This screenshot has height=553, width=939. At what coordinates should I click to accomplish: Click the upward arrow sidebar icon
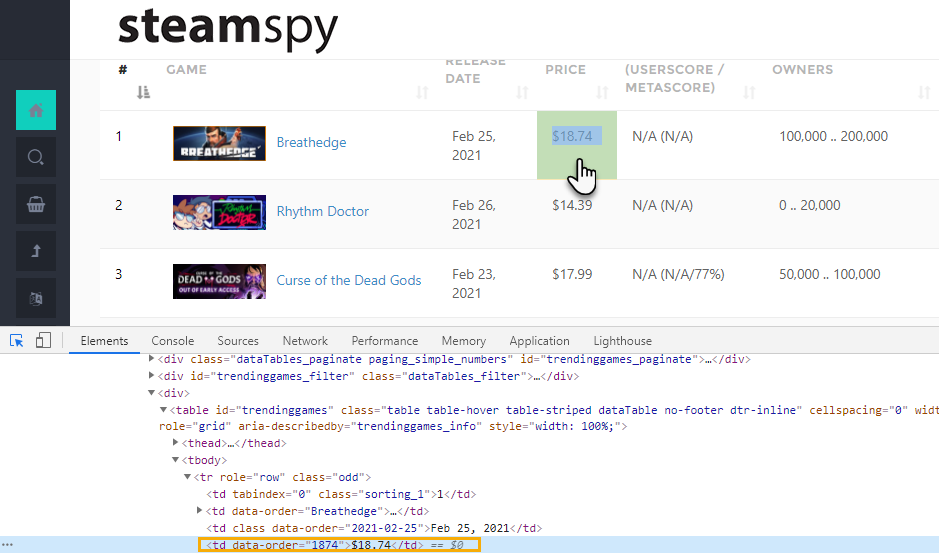pyautogui.click(x=36, y=251)
